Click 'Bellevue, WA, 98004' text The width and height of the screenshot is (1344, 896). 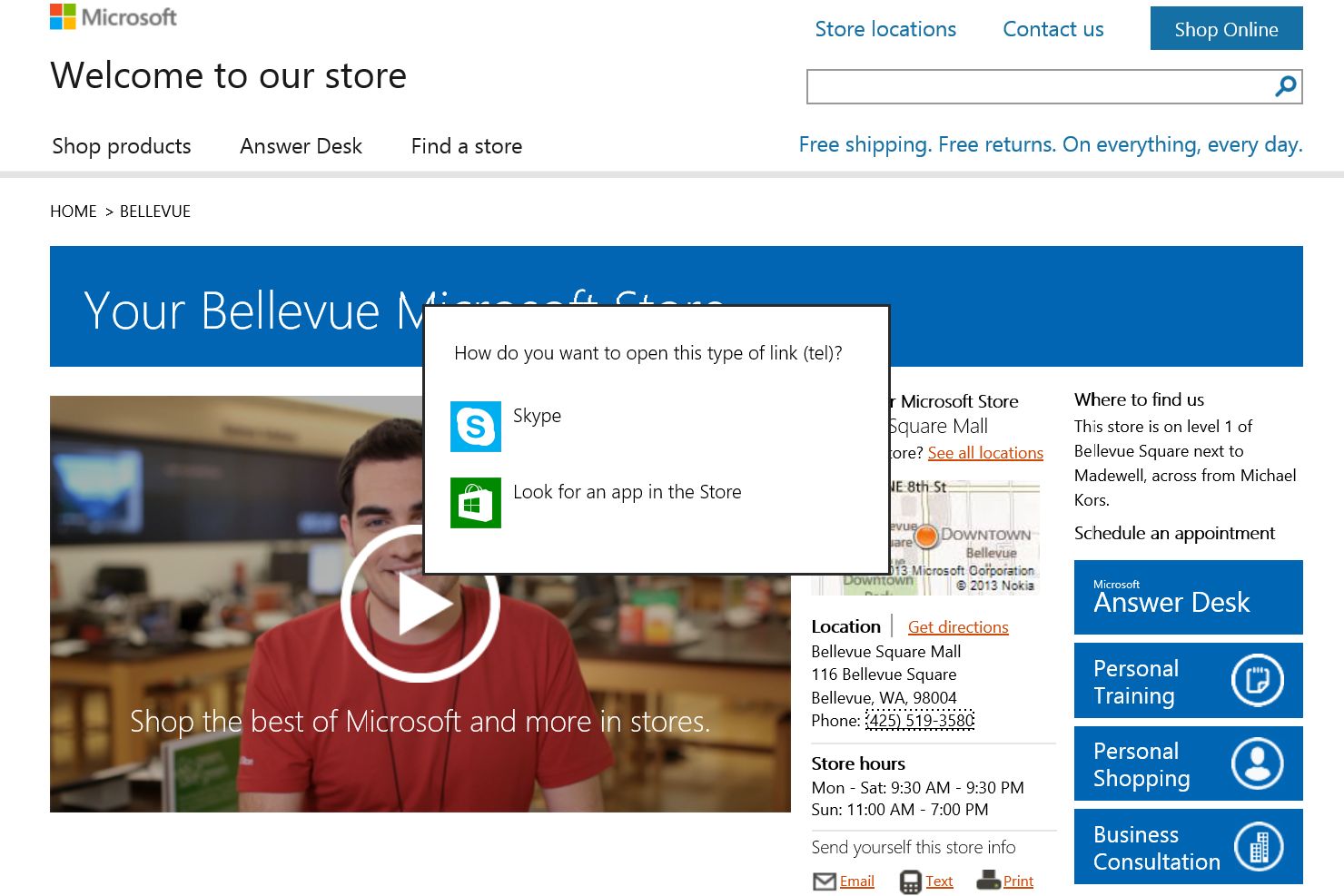coord(884,698)
